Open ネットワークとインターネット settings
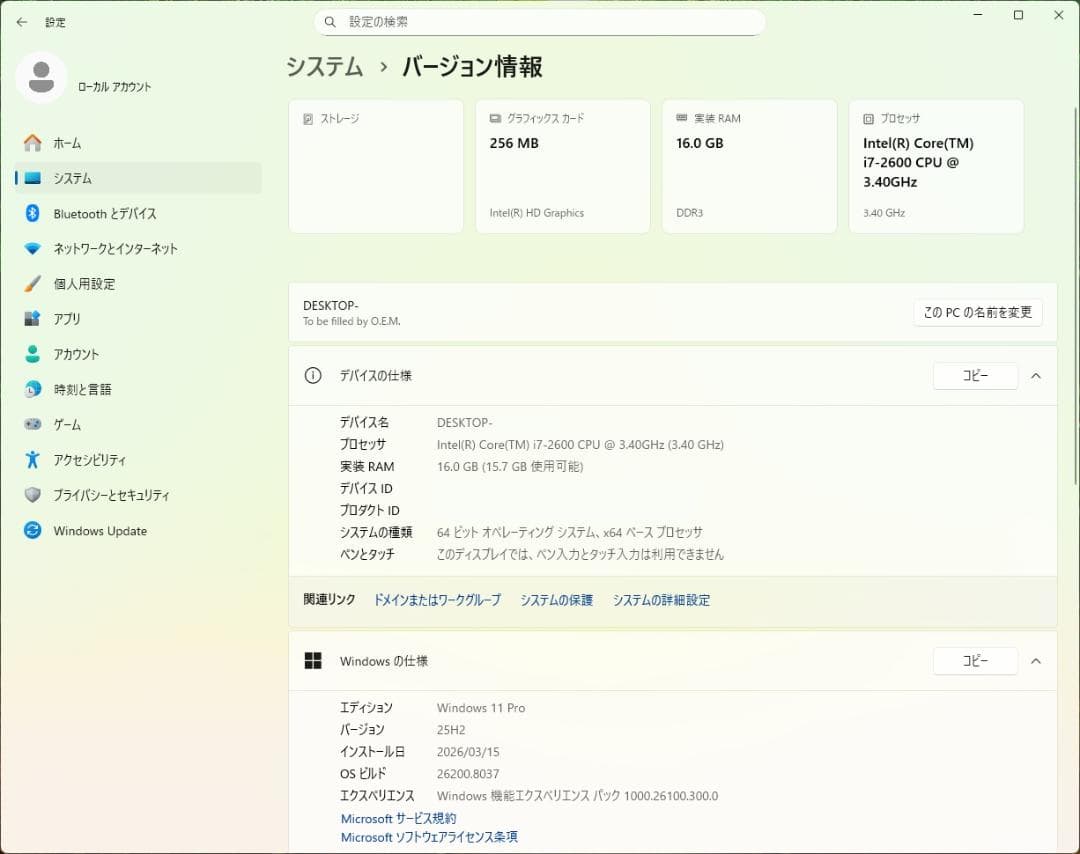The height and width of the screenshot is (854, 1080). coord(138,249)
